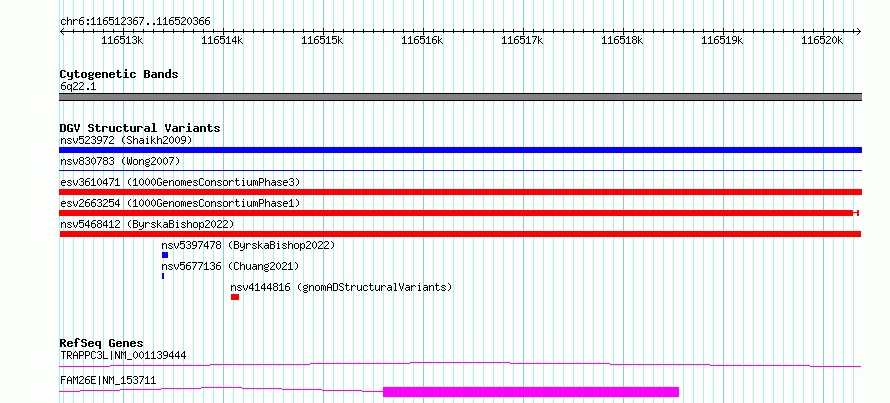This screenshot has width=890, height=403.
Task: Select the red nsv5468412 variant bar
Action: tap(460, 234)
